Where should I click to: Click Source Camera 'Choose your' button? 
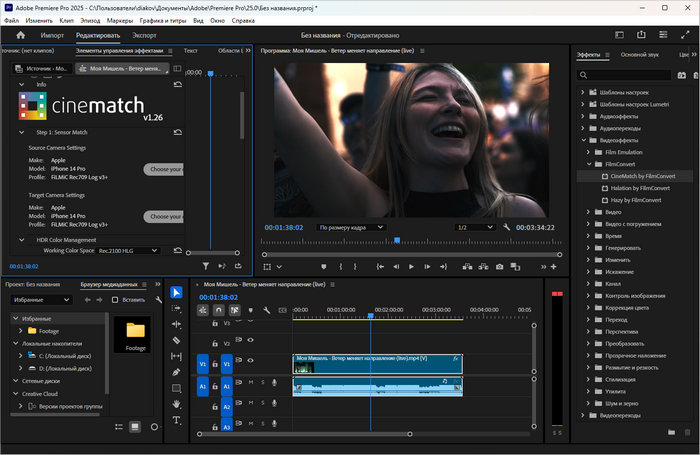[x=164, y=169]
